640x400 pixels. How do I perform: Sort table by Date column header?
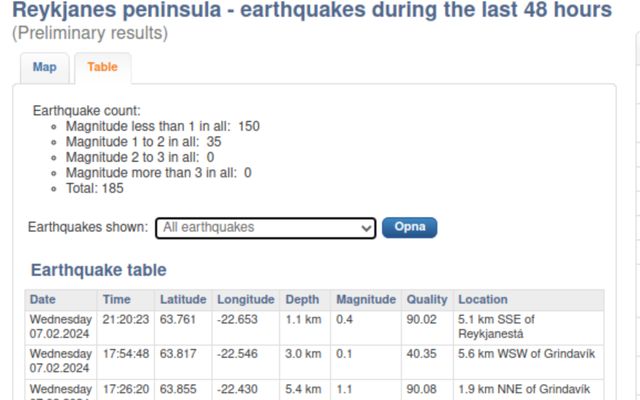(43, 300)
